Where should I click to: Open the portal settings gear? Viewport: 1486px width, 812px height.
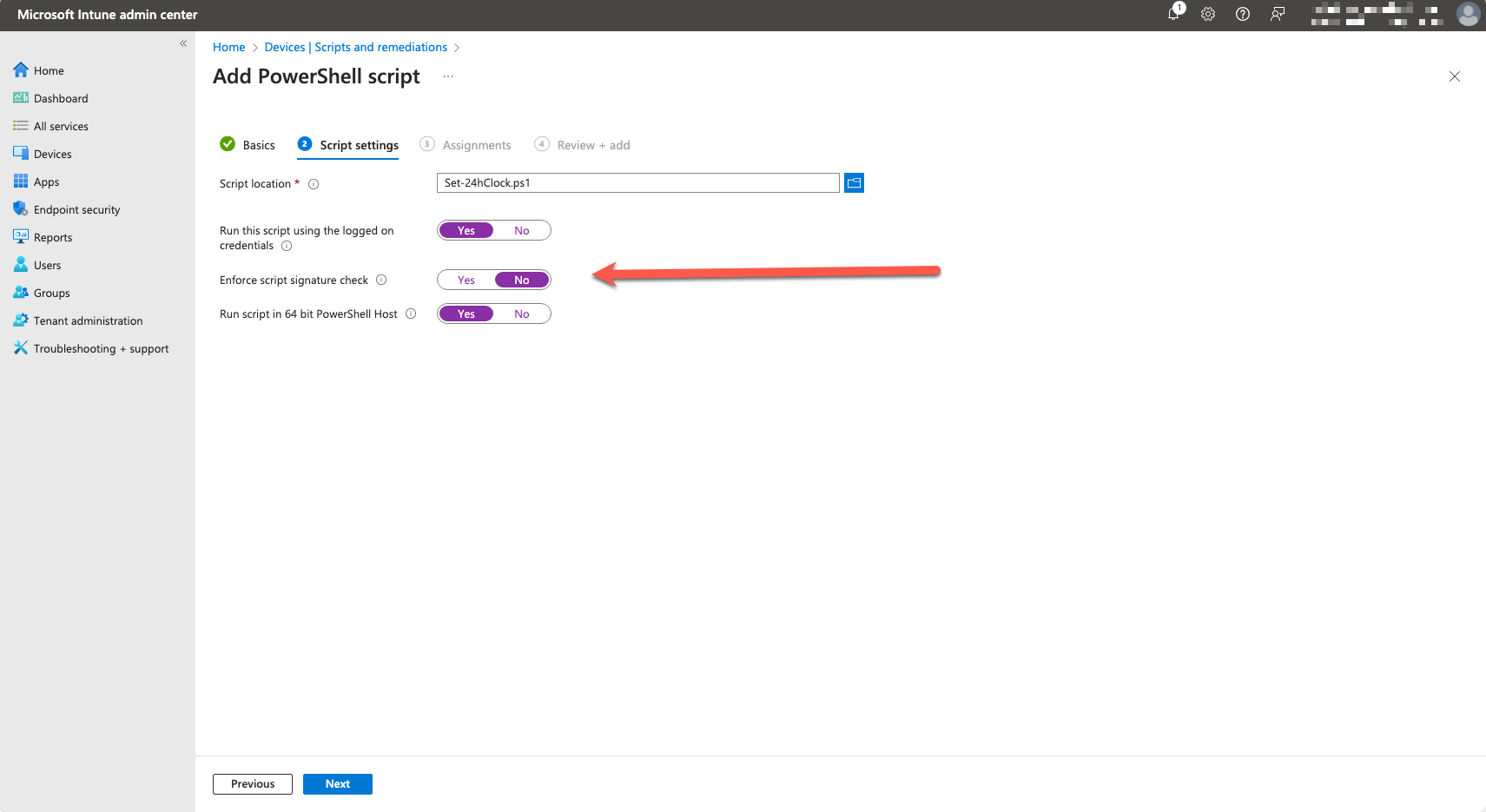(1207, 15)
